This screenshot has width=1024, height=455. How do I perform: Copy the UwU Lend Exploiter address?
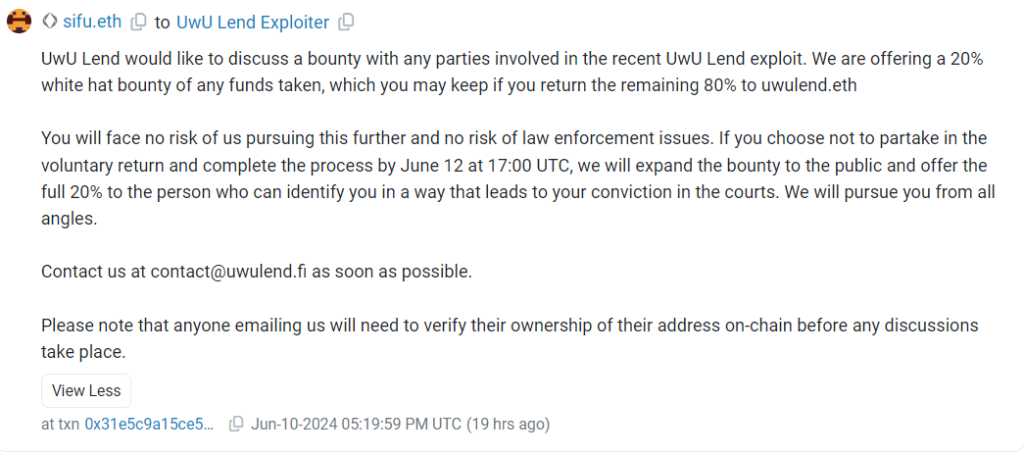(346, 21)
